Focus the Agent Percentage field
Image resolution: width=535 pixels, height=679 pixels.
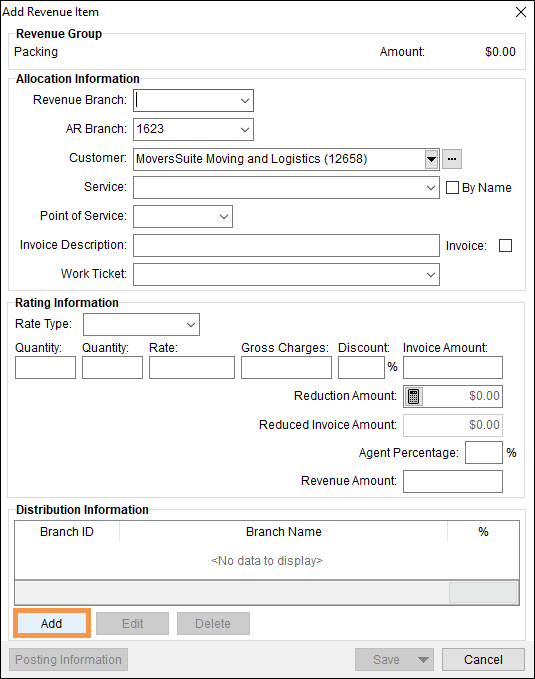(484, 453)
